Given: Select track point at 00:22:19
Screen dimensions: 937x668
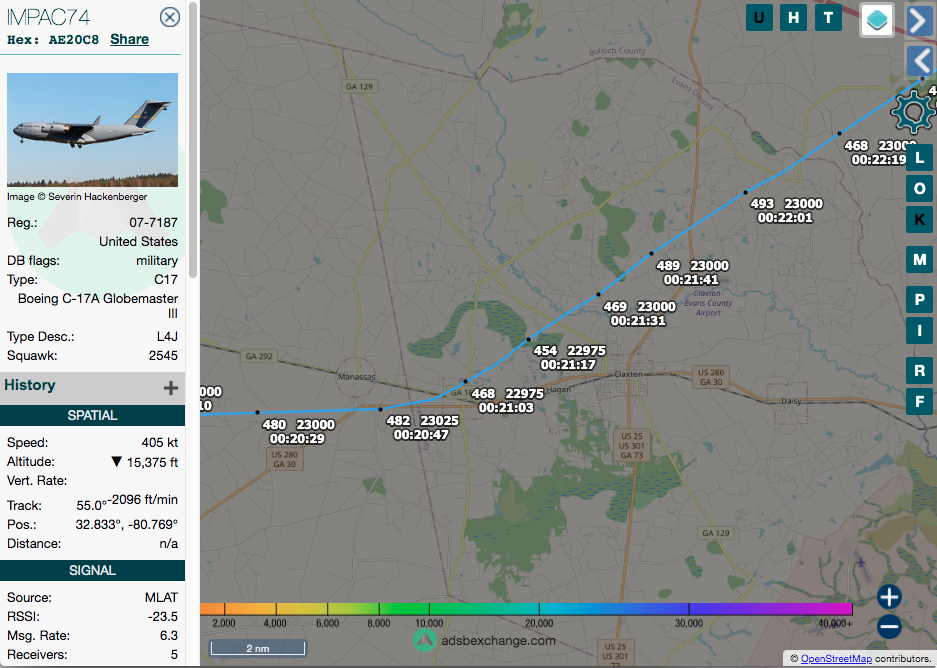Looking at the screenshot, I should pos(840,133).
